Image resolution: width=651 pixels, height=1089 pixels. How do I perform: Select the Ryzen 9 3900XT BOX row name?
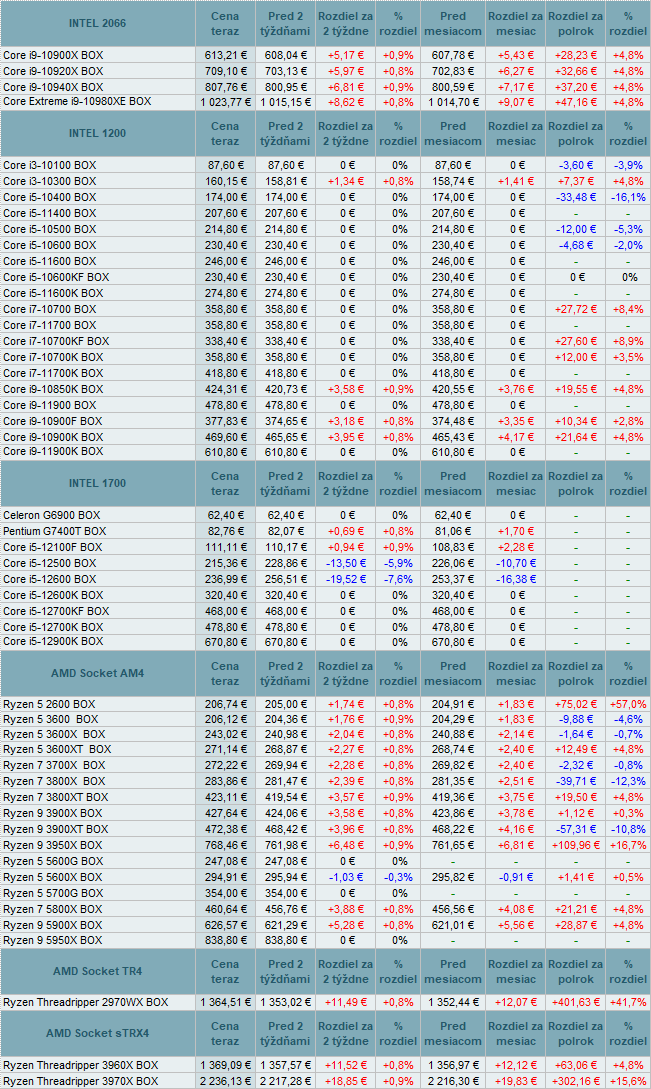click(x=56, y=829)
